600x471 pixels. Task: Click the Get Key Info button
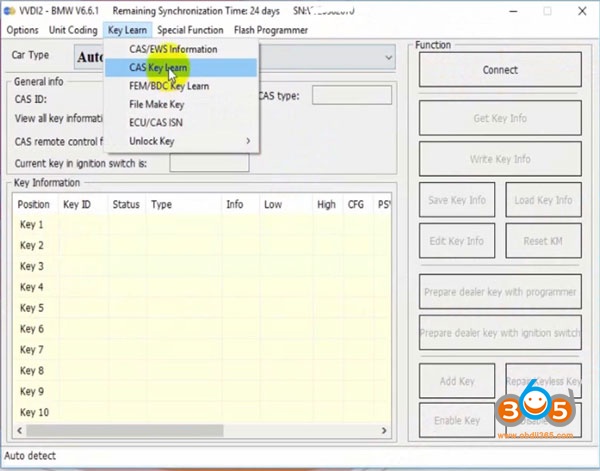click(x=500, y=118)
